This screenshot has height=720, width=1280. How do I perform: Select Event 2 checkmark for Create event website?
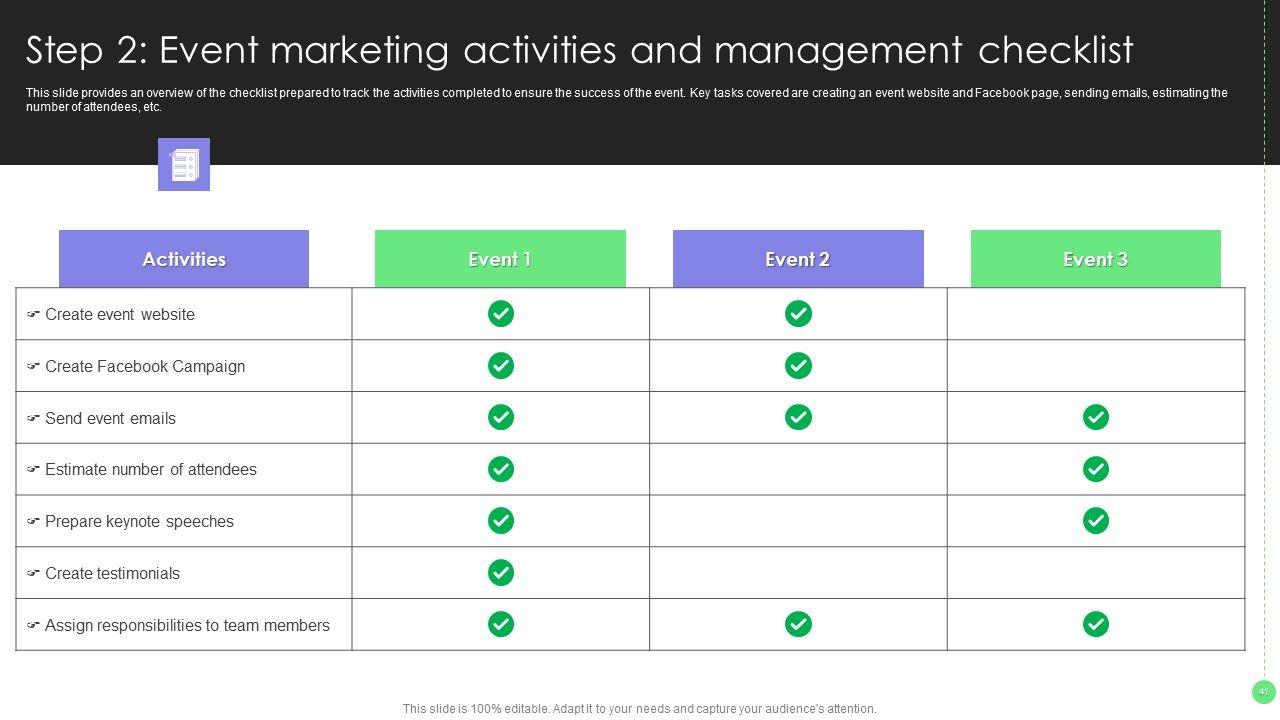(x=798, y=314)
